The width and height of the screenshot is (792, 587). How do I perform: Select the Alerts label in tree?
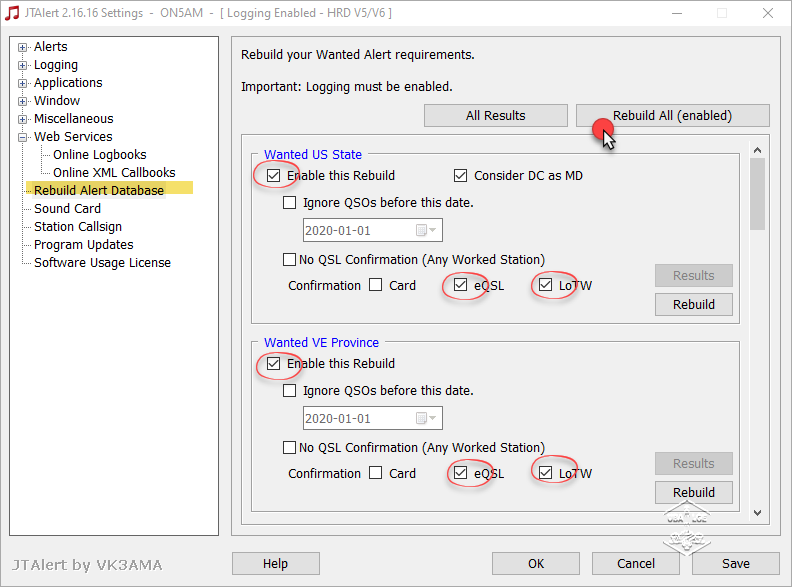51,46
